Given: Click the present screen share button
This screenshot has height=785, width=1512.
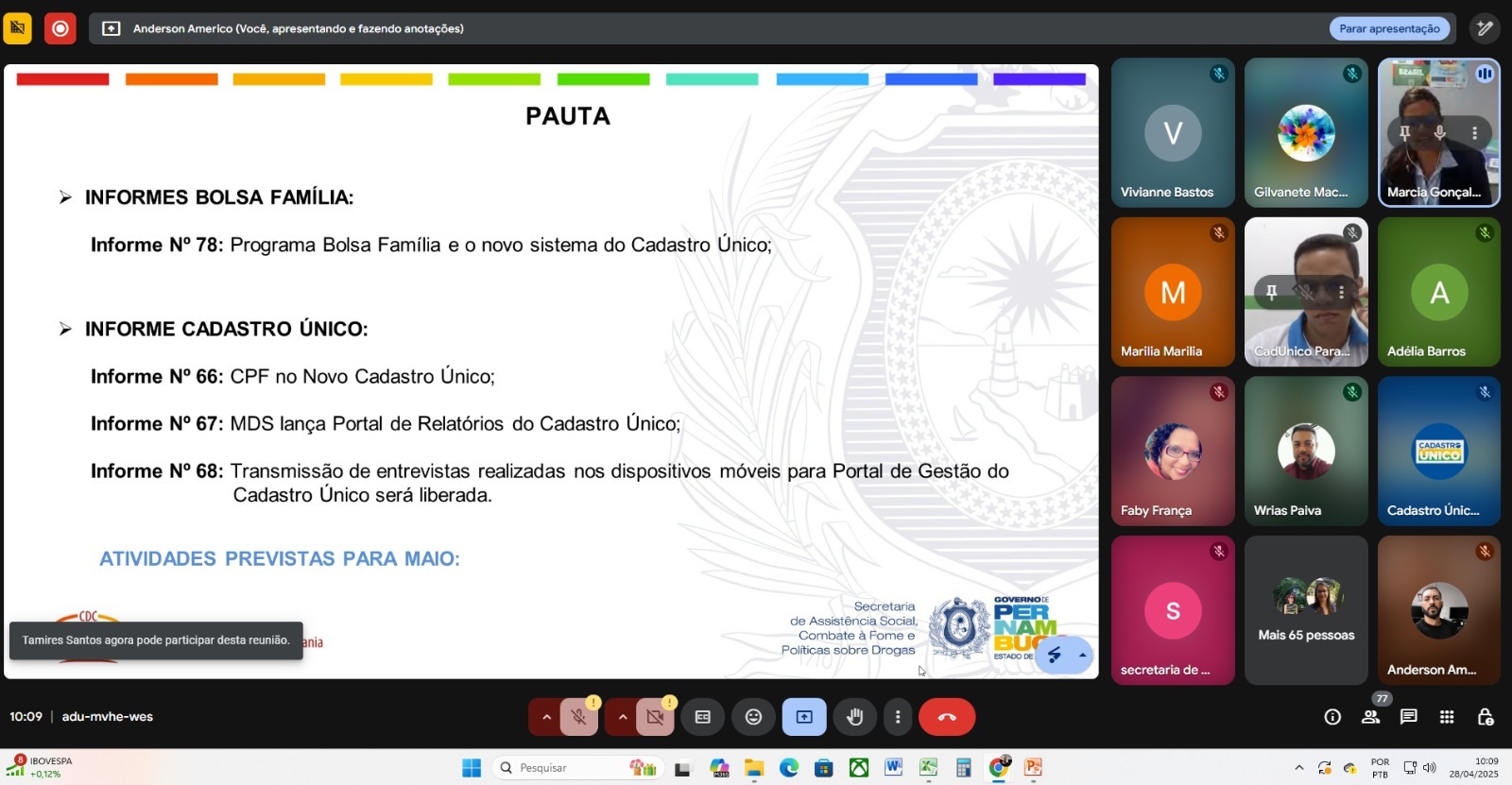Looking at the screenshot, I should 804,717.
